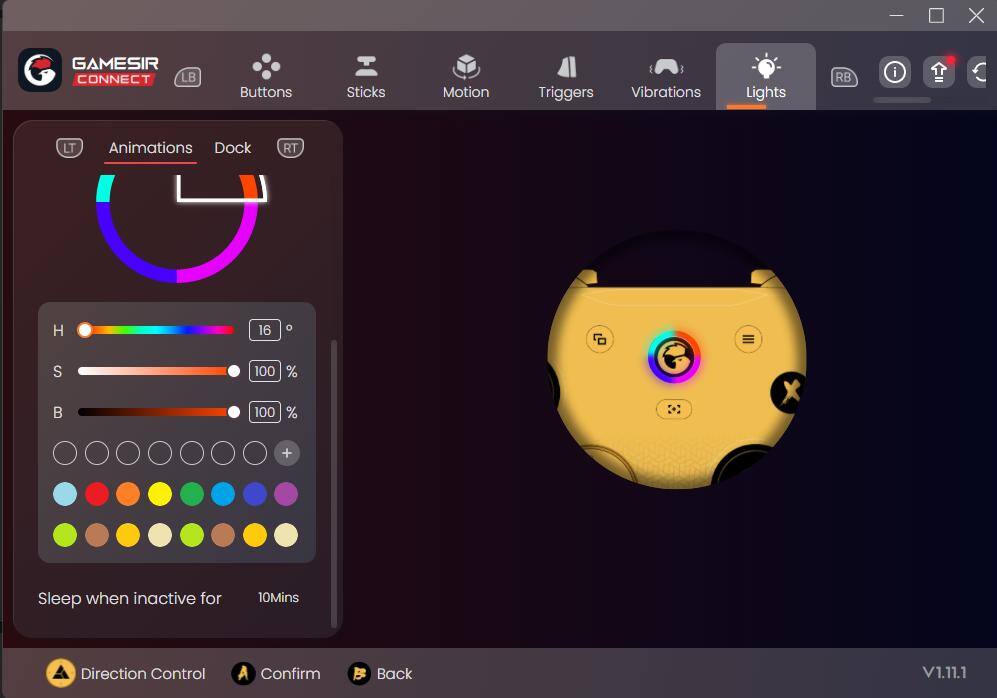Viewport: 997px width, 698px height.
Task: Pick the red swatch
Action: [97, 494]
